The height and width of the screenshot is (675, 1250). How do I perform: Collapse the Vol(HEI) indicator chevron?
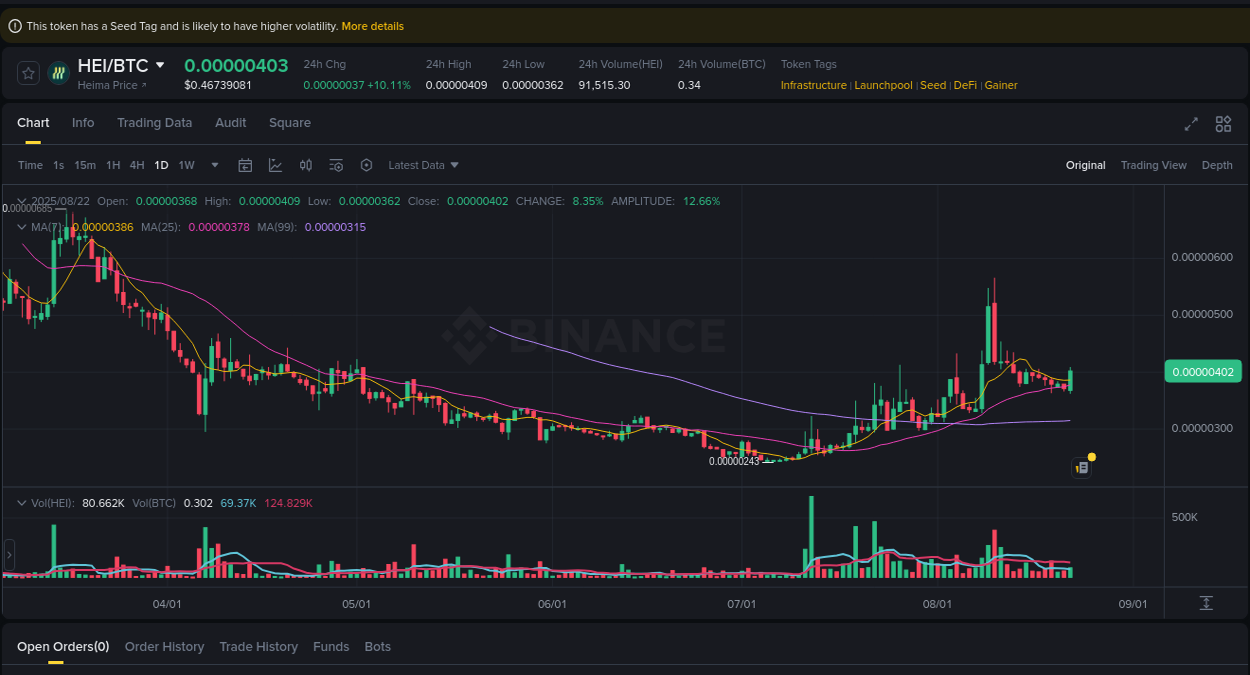pyautogui.click(x=22, y=503)
